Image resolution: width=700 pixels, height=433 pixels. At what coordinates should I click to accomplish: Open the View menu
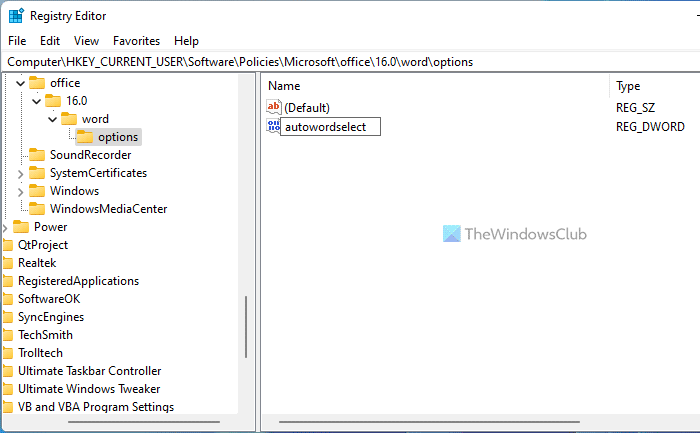click(86, 41)
